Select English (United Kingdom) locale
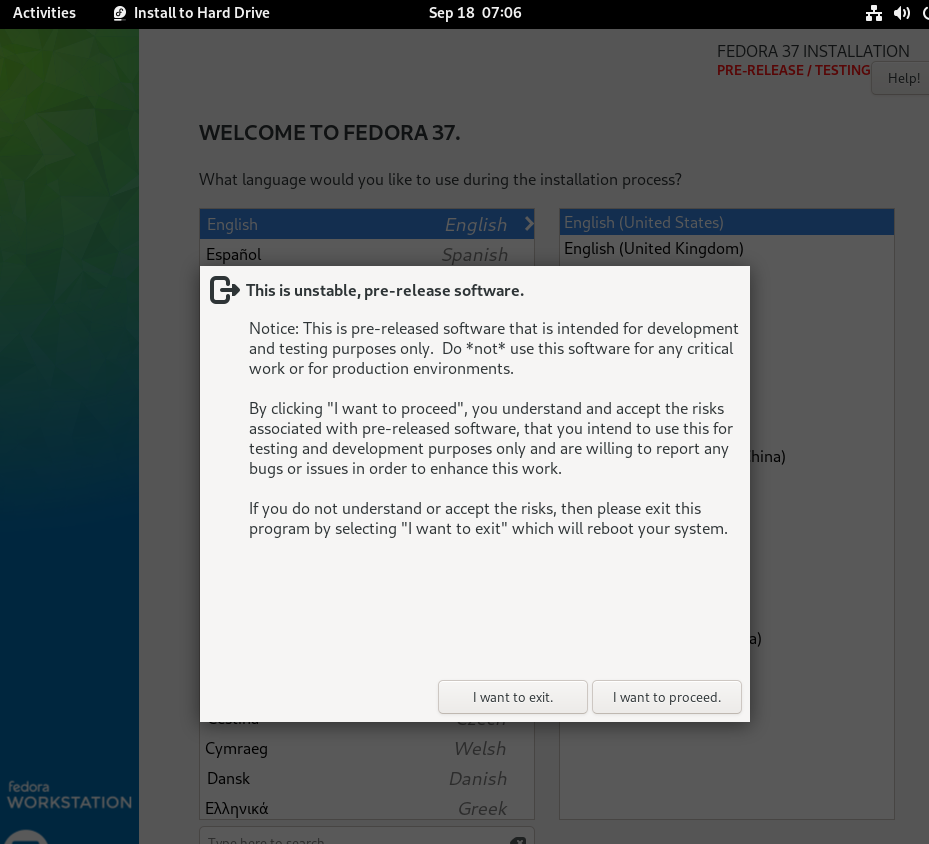Screen dimensions: 929x844 tap(726, 249)
